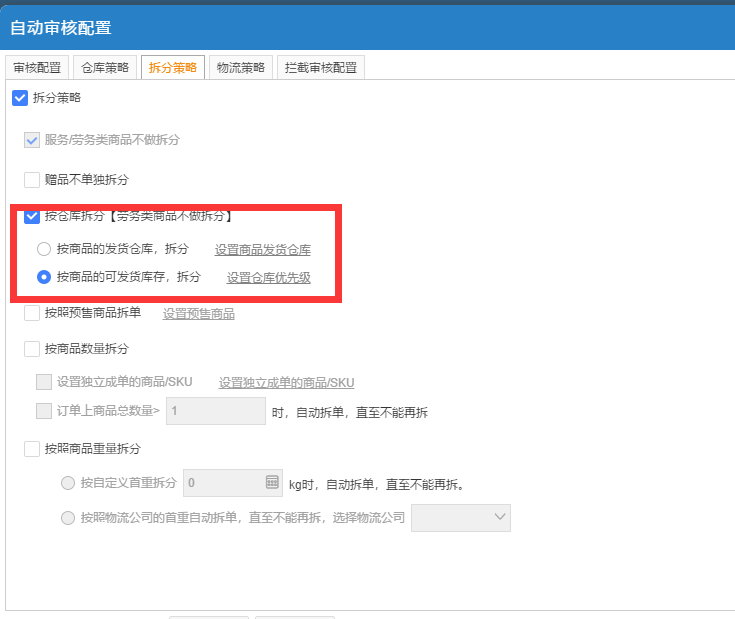Toggle 服务/劳务类商品不做拆分 checkbox
Viewport: 735px width, 619px height.
tap(32, 140)
